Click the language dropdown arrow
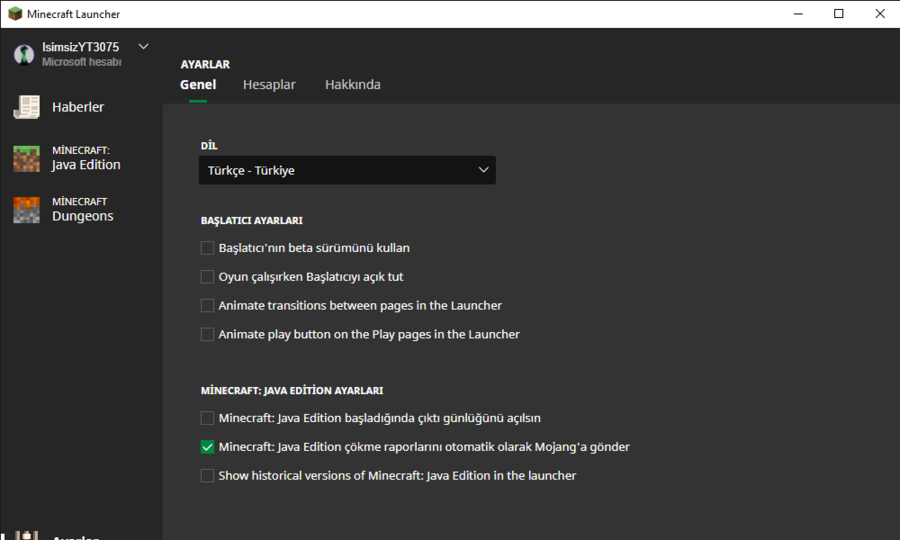Screen dimensions: 900x540 [x=484, y=170]
